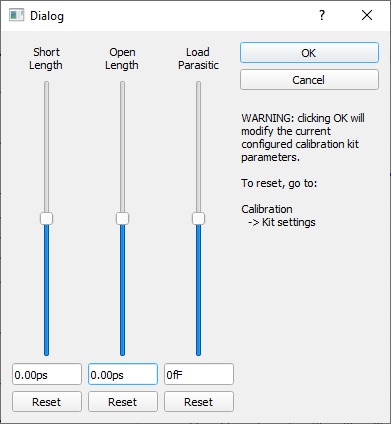Grab the Short Length slider handle
This screenshot has height=424, width=391.
[x=46, y=219]
